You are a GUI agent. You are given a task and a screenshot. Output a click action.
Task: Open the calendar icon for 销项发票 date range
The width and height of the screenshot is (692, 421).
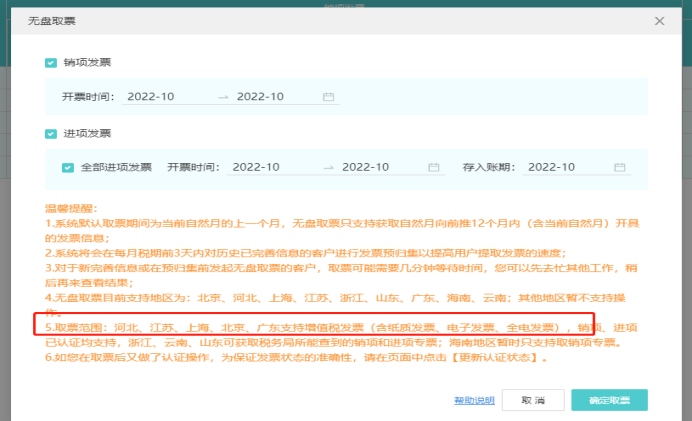pos(328,97)
